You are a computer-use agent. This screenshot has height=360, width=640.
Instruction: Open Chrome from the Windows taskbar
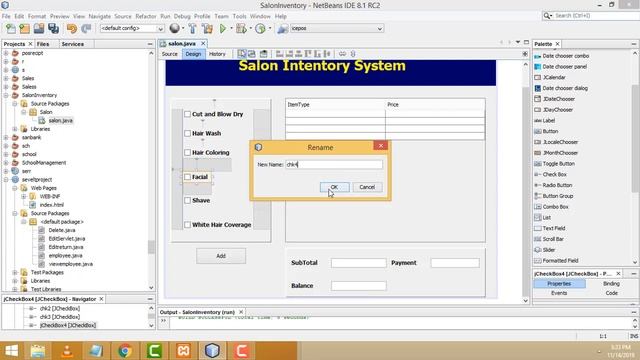click(x=125, y=351)
